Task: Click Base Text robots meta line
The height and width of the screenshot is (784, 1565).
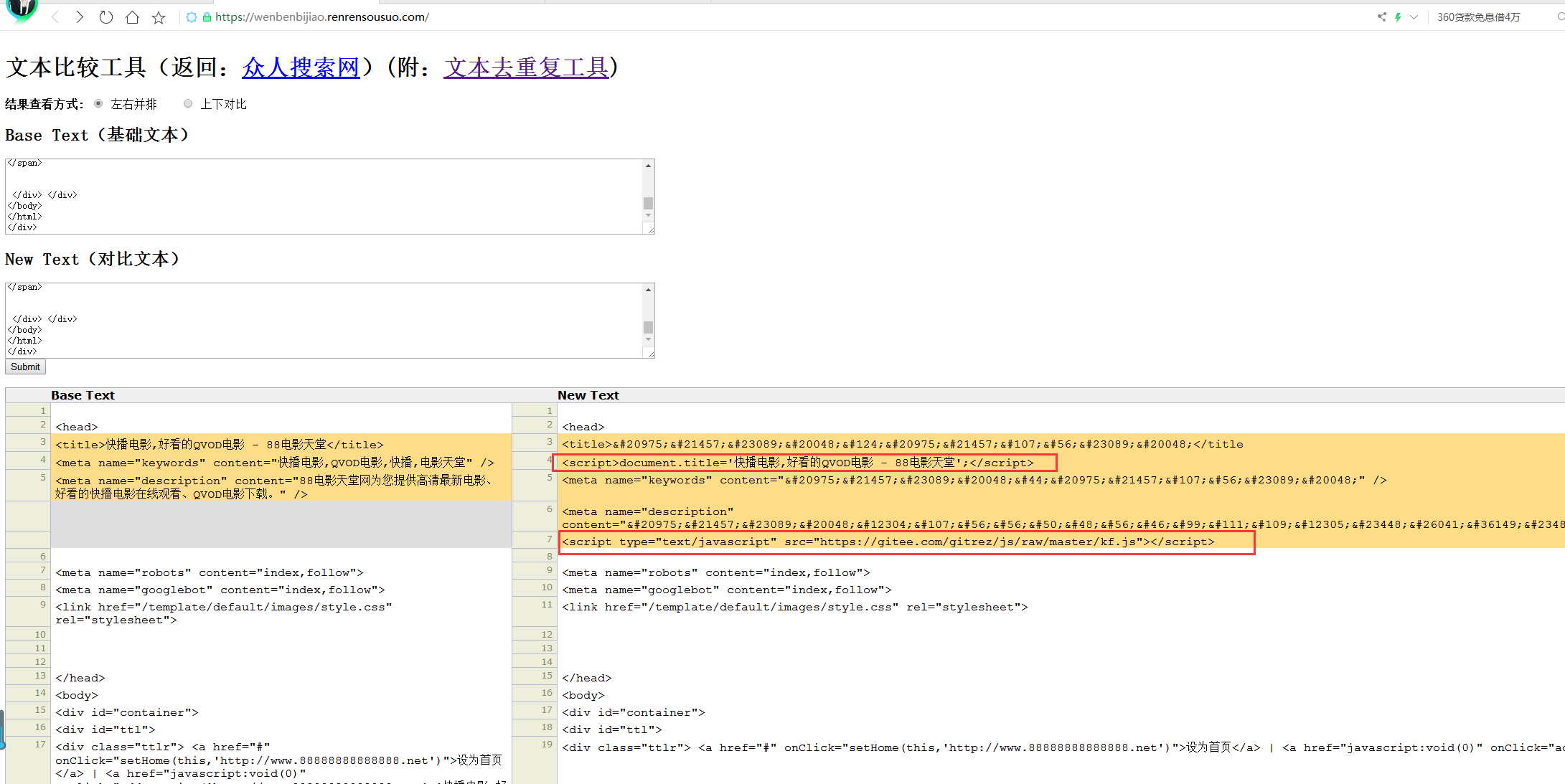Action: pos(210,572)
